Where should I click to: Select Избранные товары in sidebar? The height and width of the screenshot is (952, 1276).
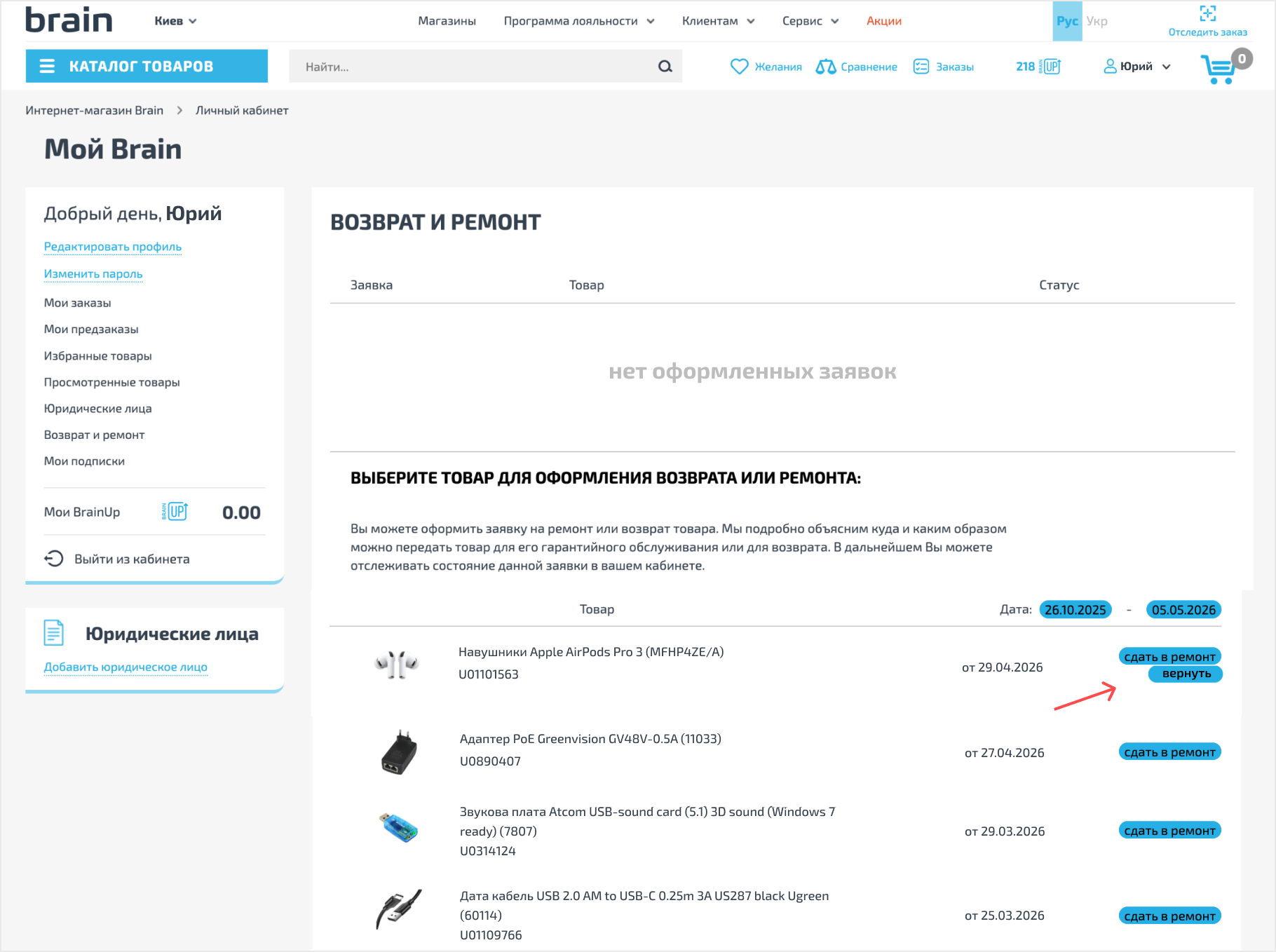[97, 355]
